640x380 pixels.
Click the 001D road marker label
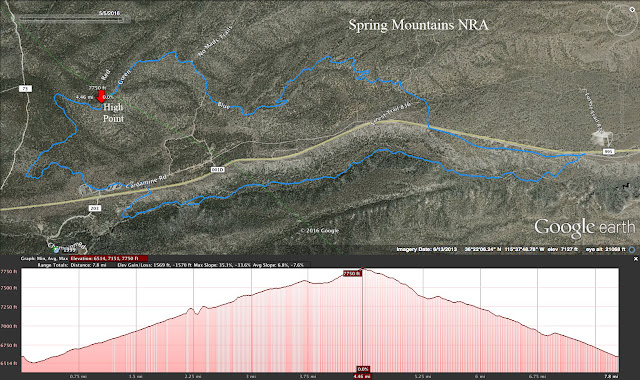point(218,169)
